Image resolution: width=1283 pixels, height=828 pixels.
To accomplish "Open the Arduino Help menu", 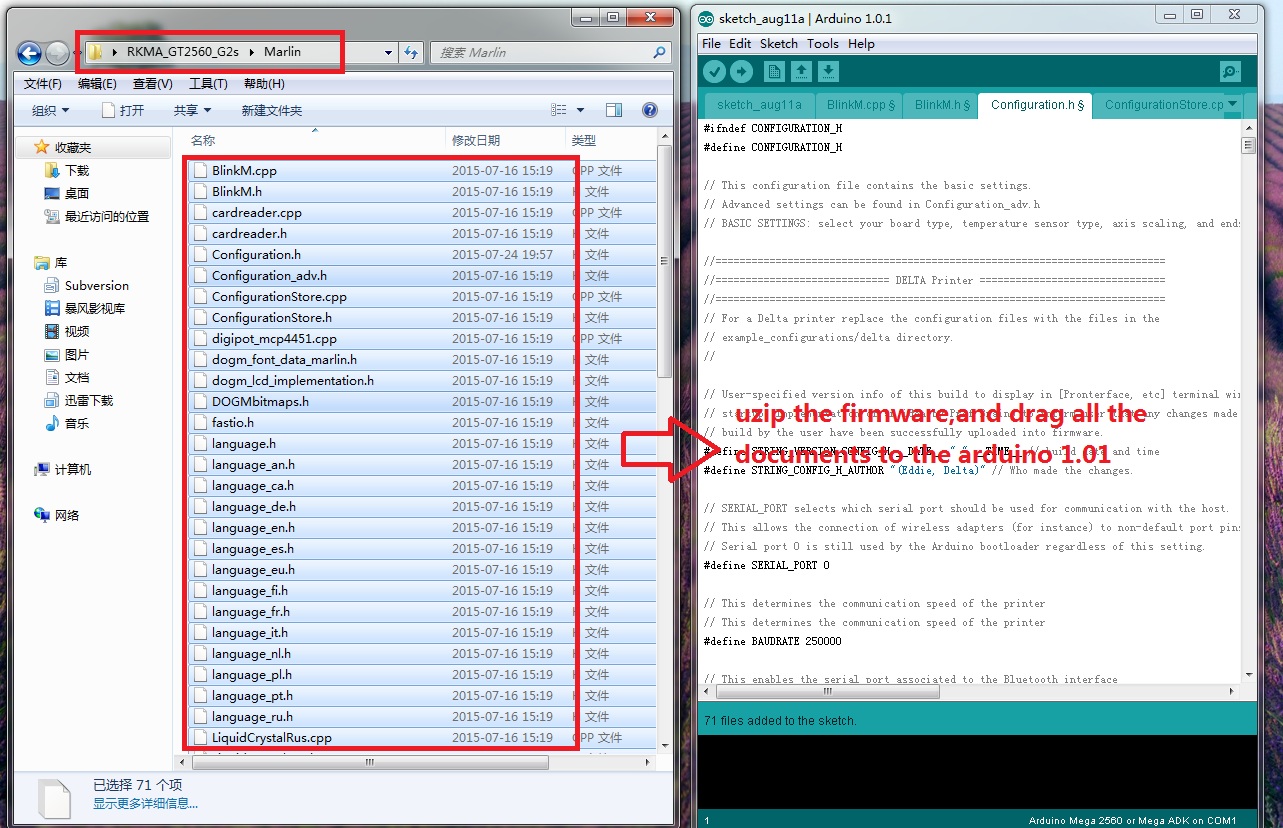I will tap(861, 44).
